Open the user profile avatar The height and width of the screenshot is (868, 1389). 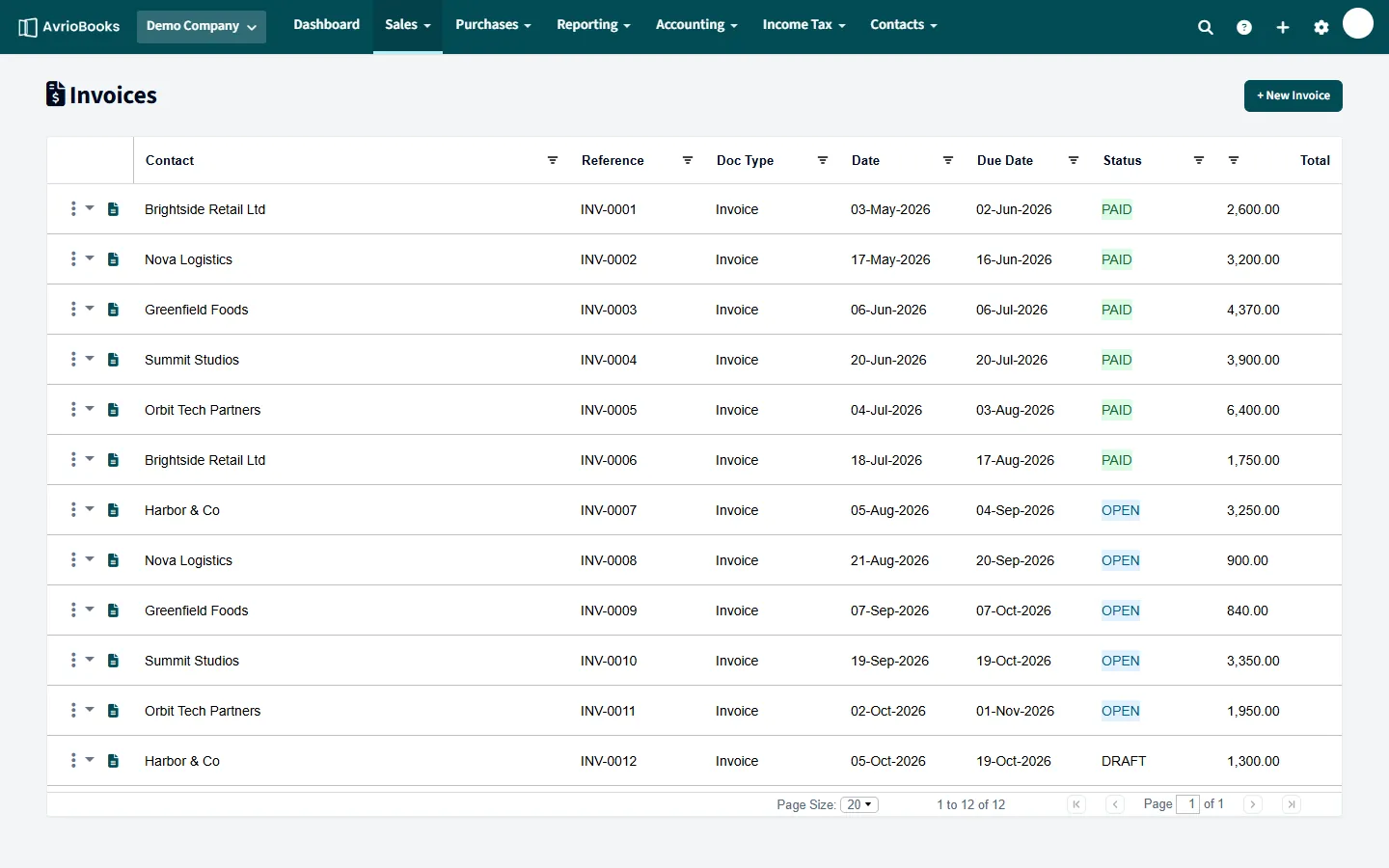click(x=1358, y=23)
